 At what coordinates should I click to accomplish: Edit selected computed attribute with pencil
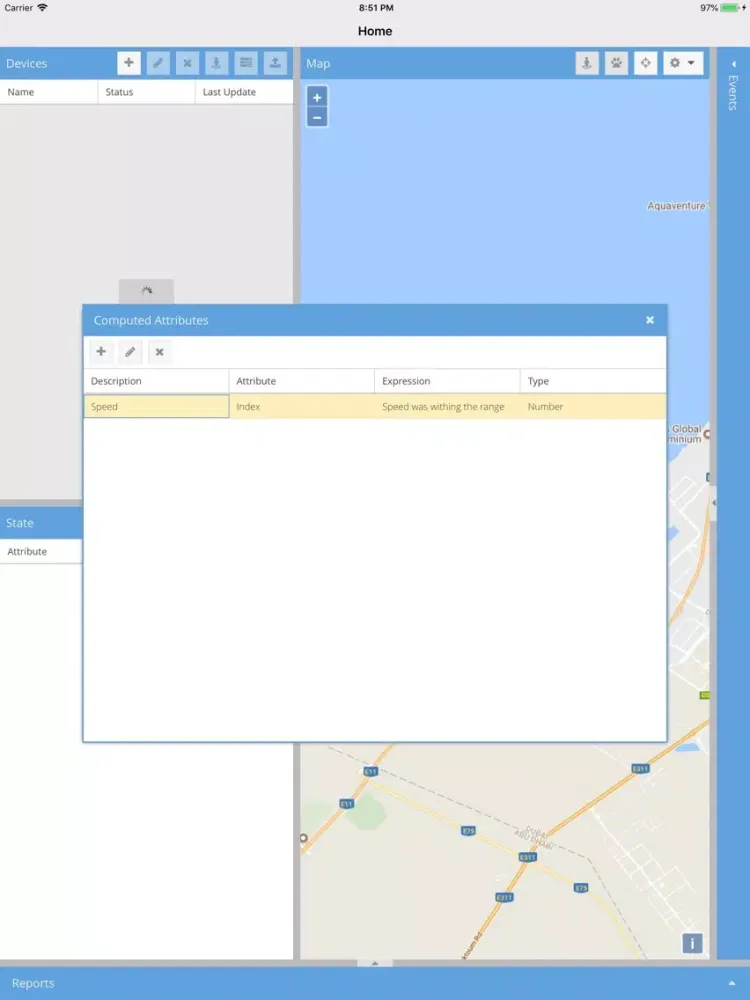click(x=130, y=351)
